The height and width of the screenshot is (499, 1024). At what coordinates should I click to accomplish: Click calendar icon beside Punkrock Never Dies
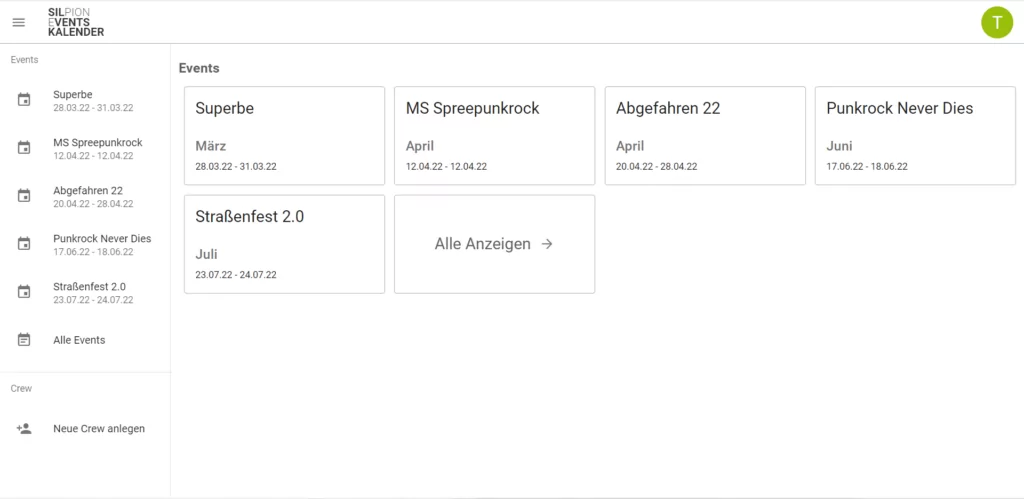[x=24, y=244]
